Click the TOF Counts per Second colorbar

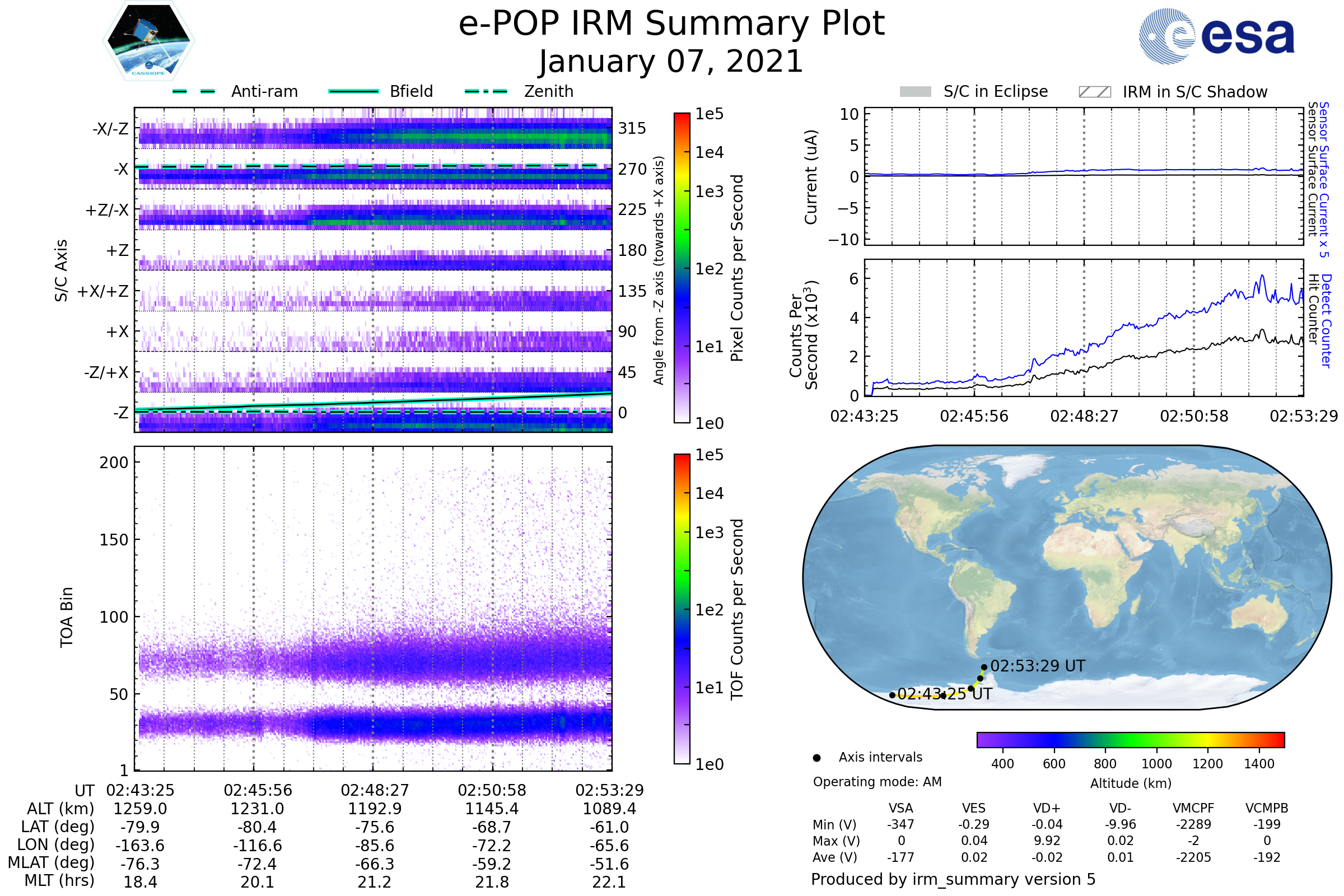pos(682,609)
